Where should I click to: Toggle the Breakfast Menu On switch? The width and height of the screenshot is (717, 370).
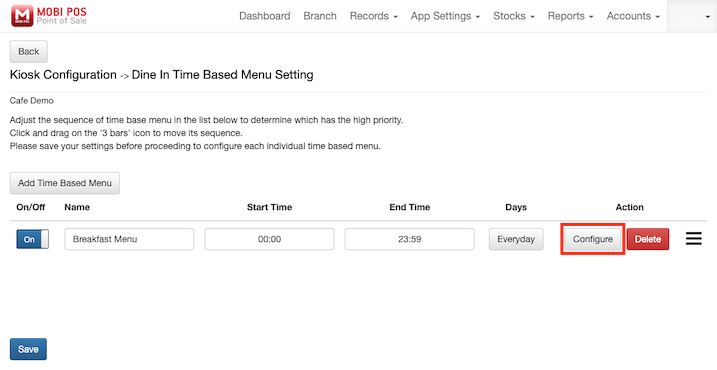coord(32,239)
